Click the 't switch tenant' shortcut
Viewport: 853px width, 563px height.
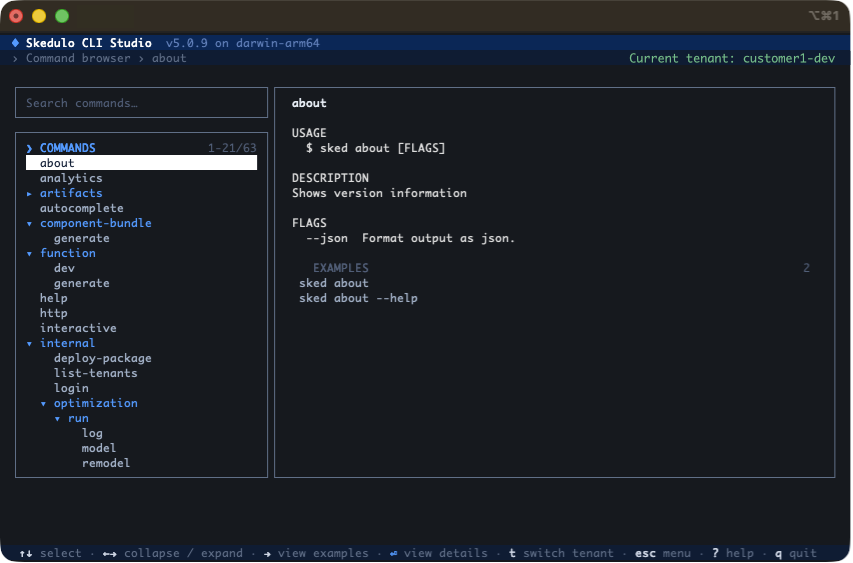(x=561, y=554)
